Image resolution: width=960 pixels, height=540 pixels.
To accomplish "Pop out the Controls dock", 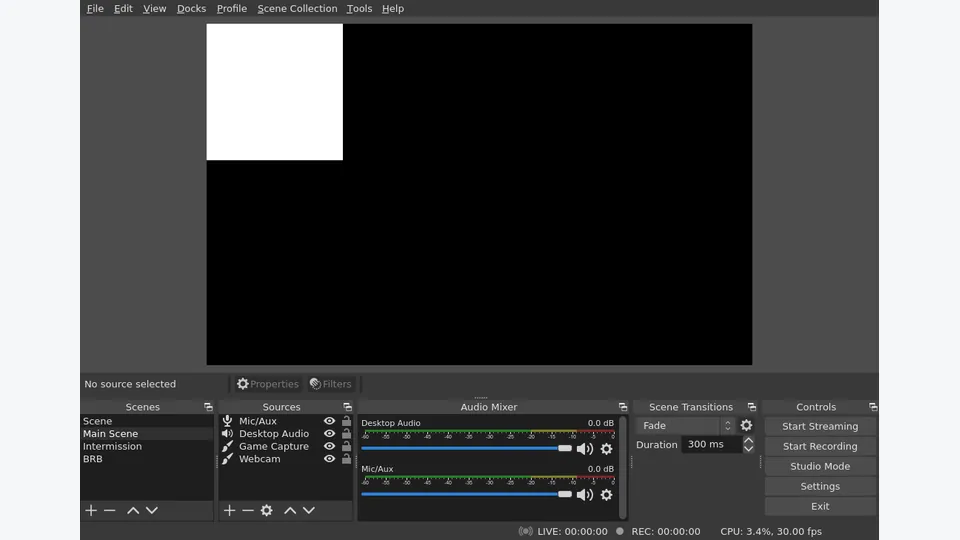I will pos(873,407).
